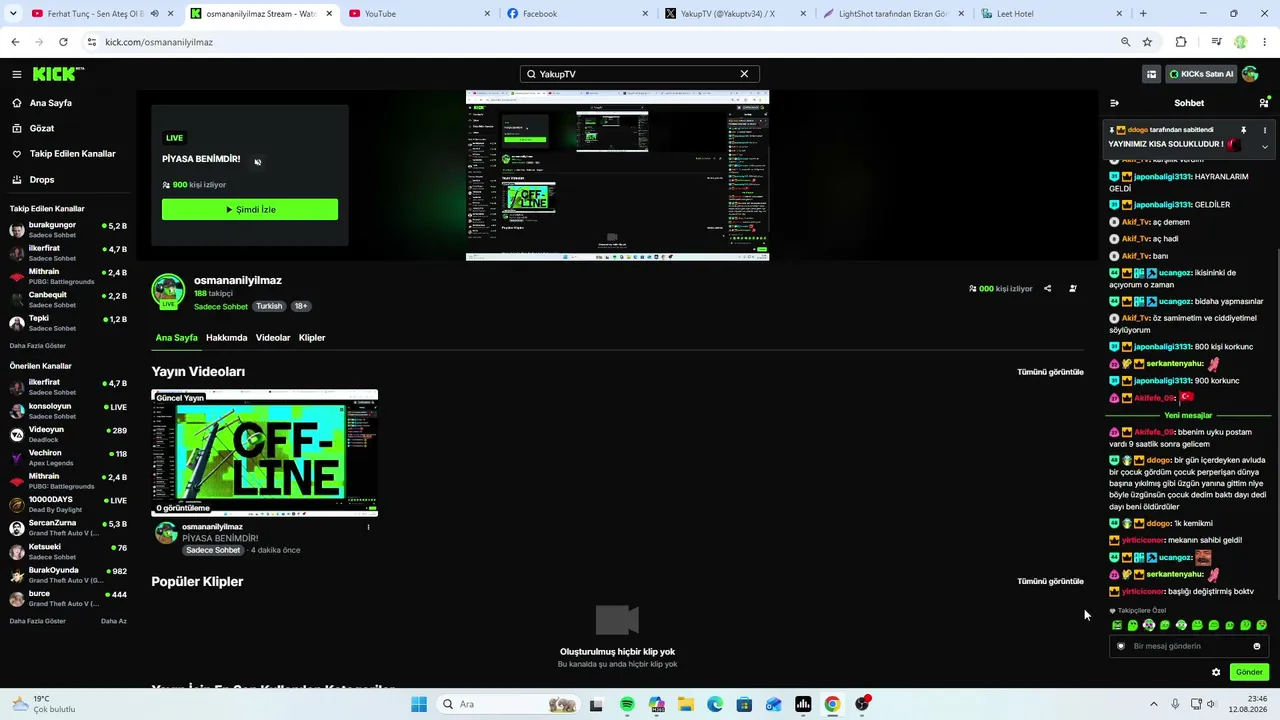
Task: Open Spotify from the taskbar
Action: click(x=627, y=704)
